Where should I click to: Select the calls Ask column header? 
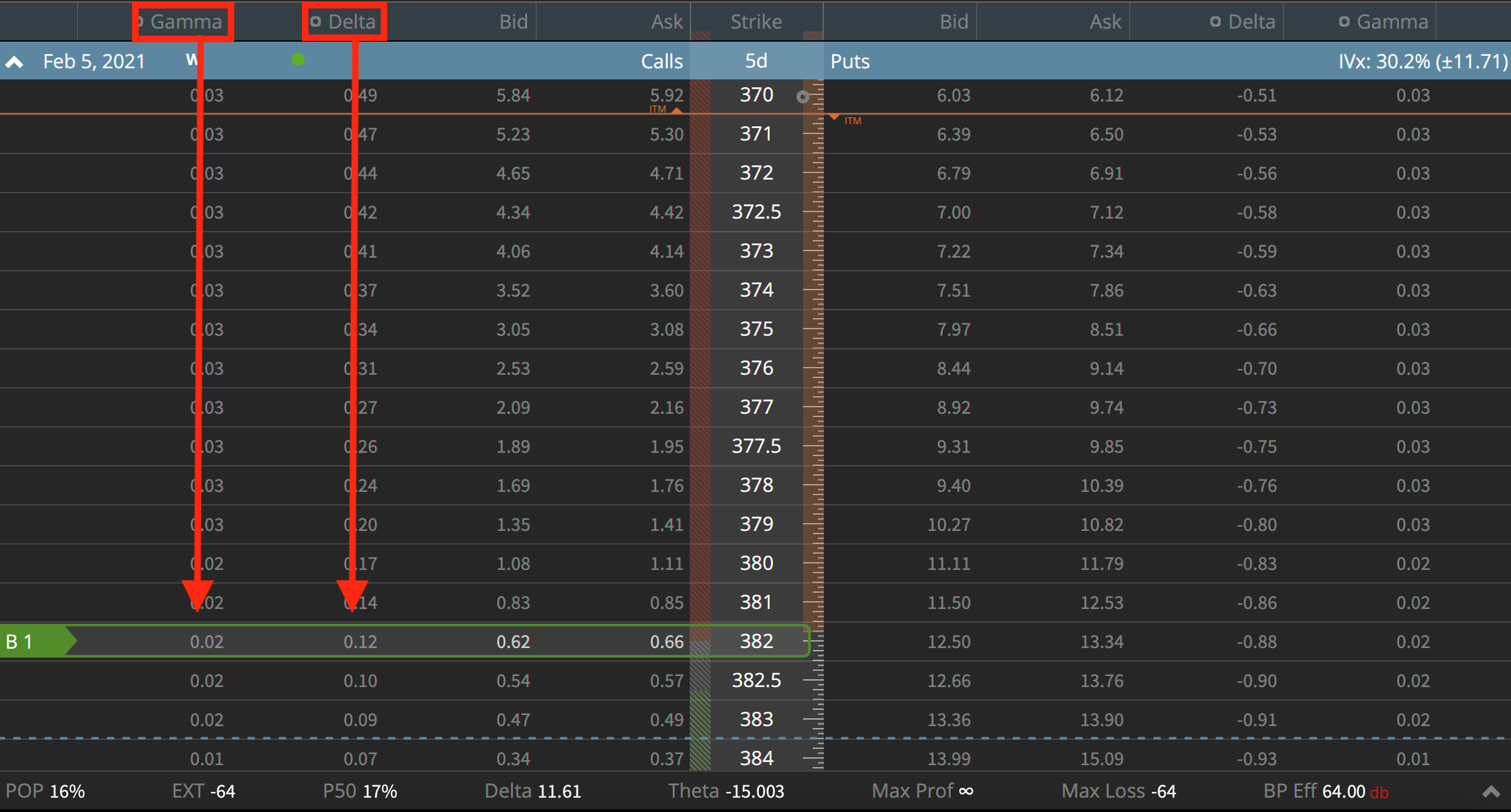pyautogui.click(x=667, y=21)
